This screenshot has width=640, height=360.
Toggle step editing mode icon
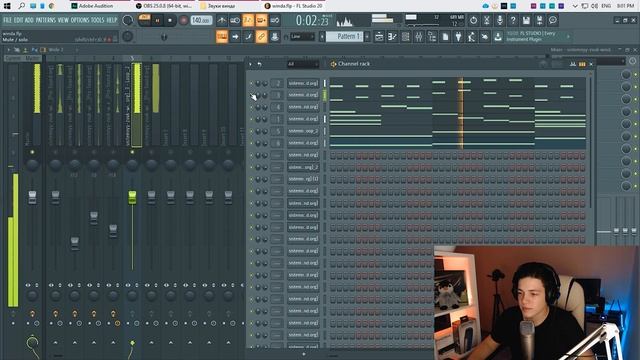pyautogui.click(x=248, y=37)
